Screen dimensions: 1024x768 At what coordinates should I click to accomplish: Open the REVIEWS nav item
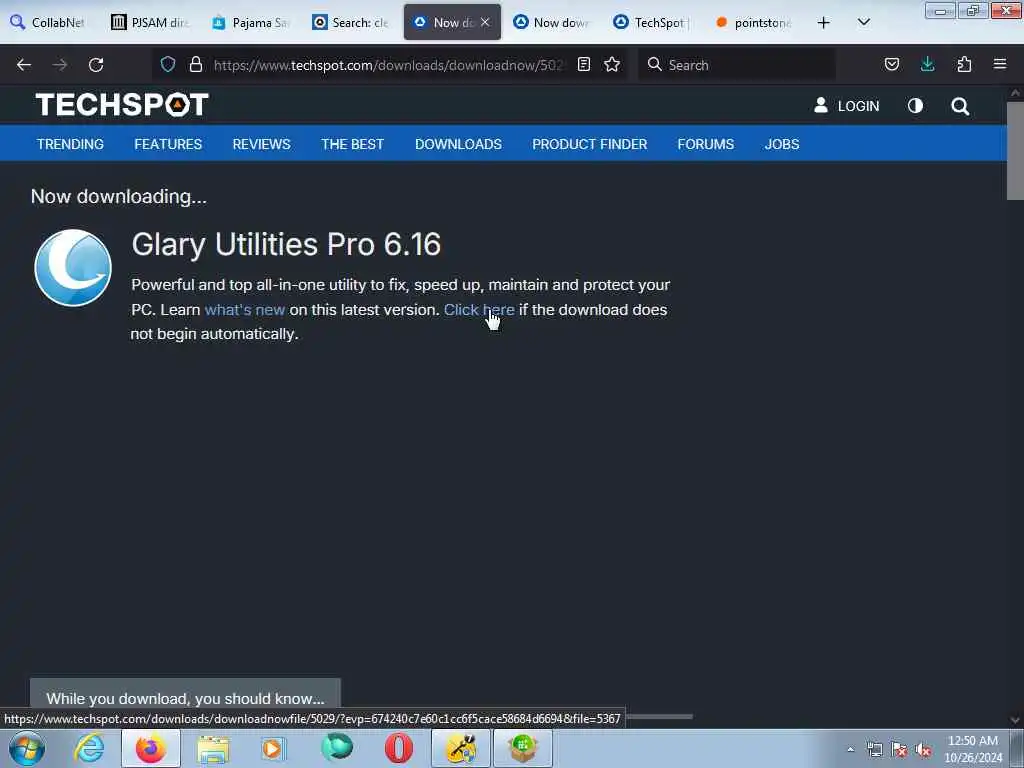pyautogui.click(x=261, y=144)
